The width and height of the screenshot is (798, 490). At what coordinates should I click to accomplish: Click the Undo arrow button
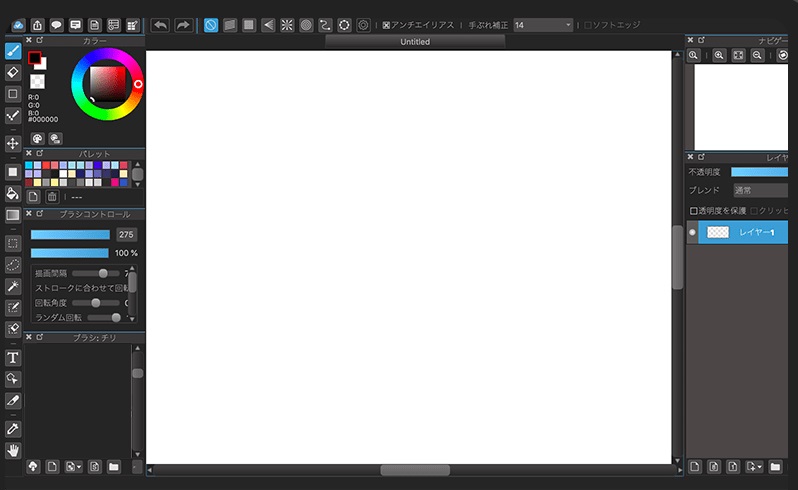pyautogui.click(x=160, y=25)
